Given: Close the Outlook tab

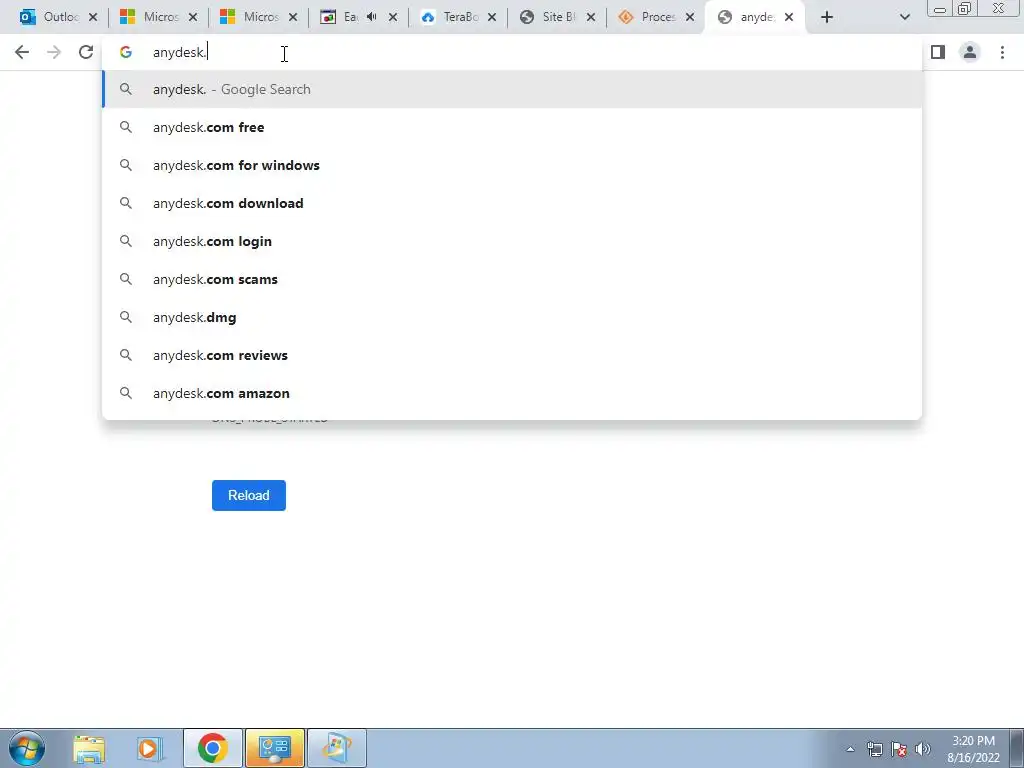Looking at the screenshot, I should tap(93, 18).
